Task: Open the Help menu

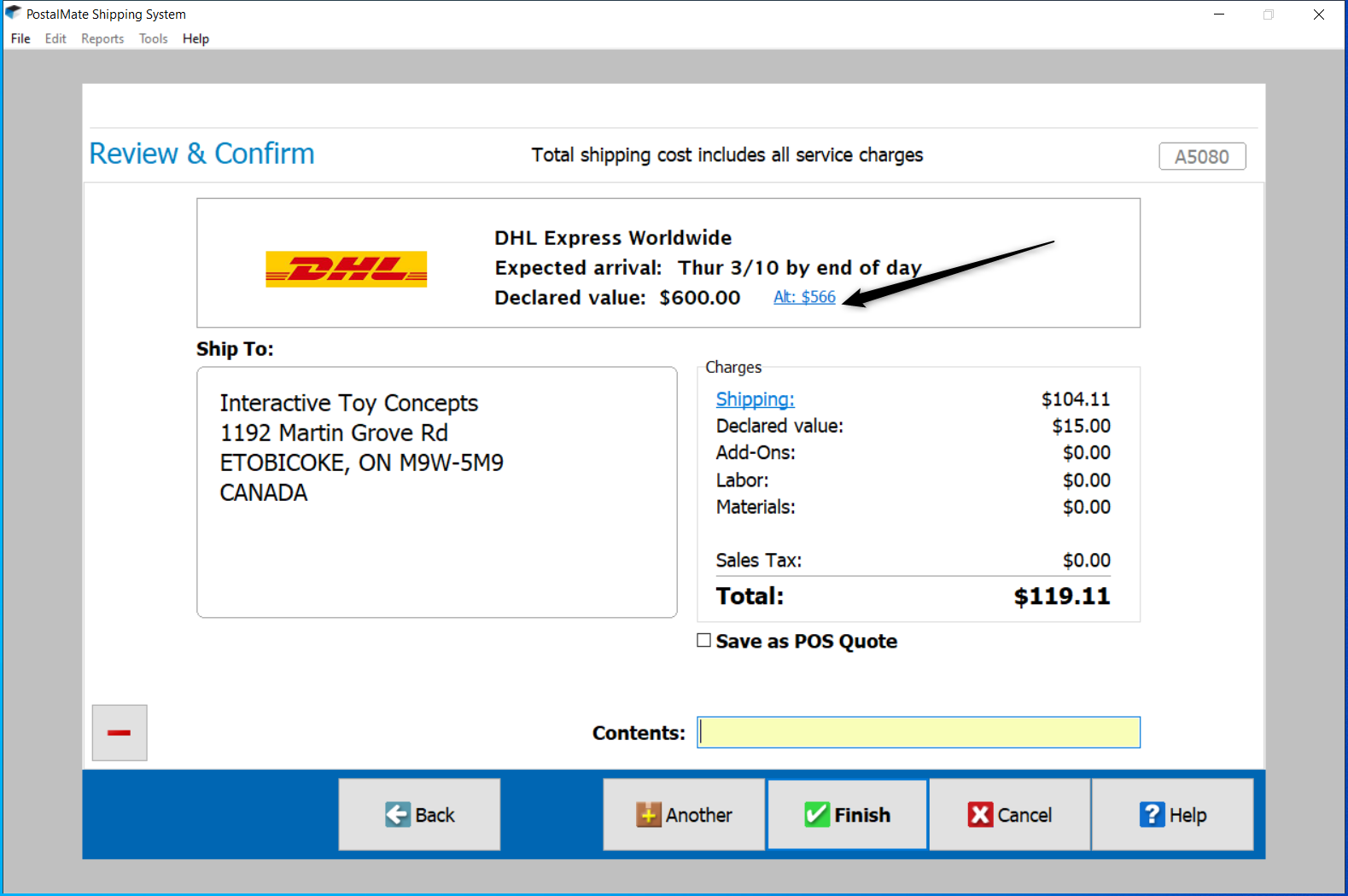Action: pos(195,38)
